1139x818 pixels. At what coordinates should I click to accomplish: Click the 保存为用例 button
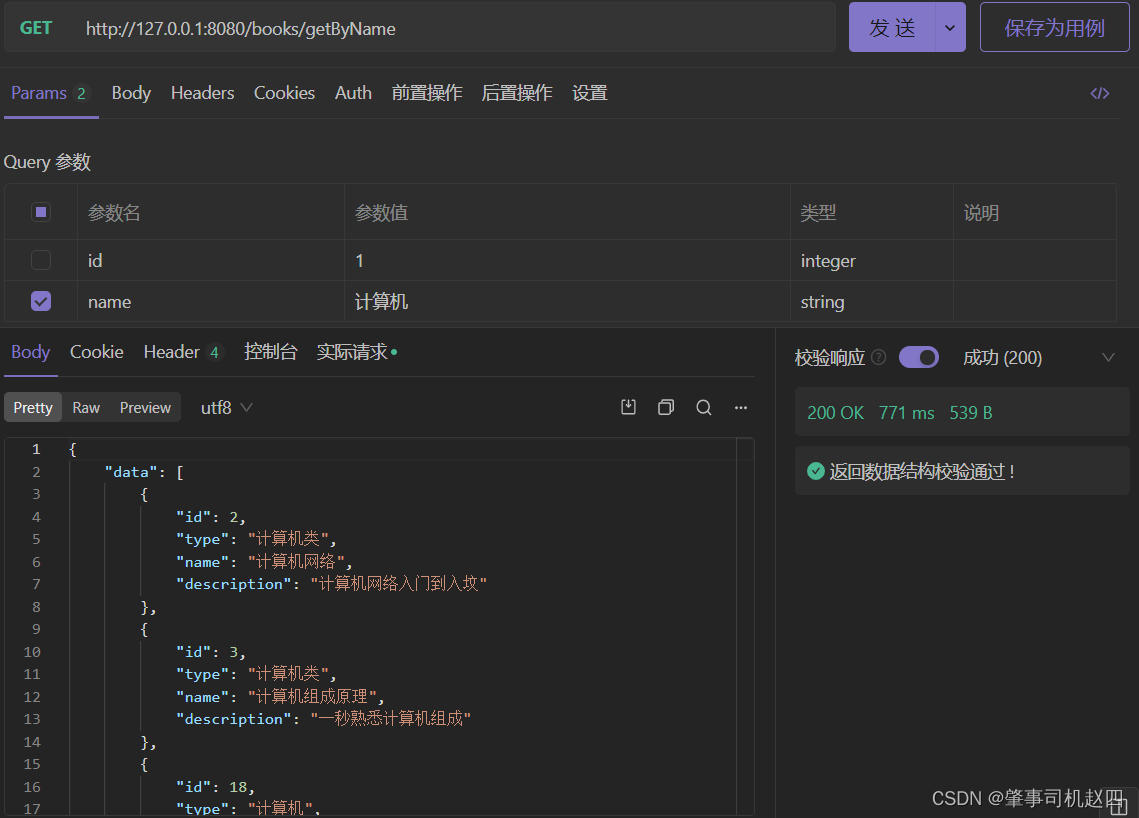pyautogui.click(x=1054, y=28)
